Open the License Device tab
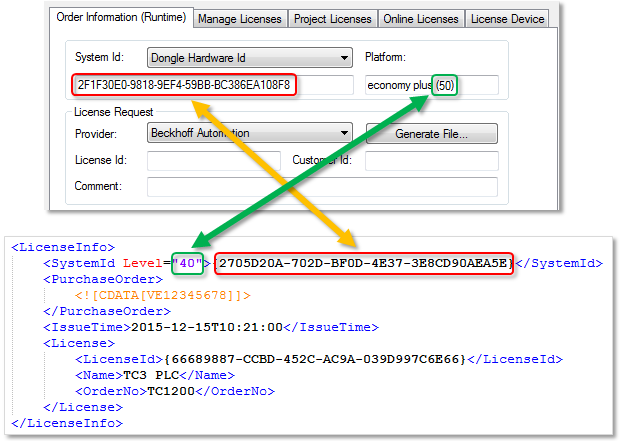This screenshot has width=621, height=441. coord(507,19)
